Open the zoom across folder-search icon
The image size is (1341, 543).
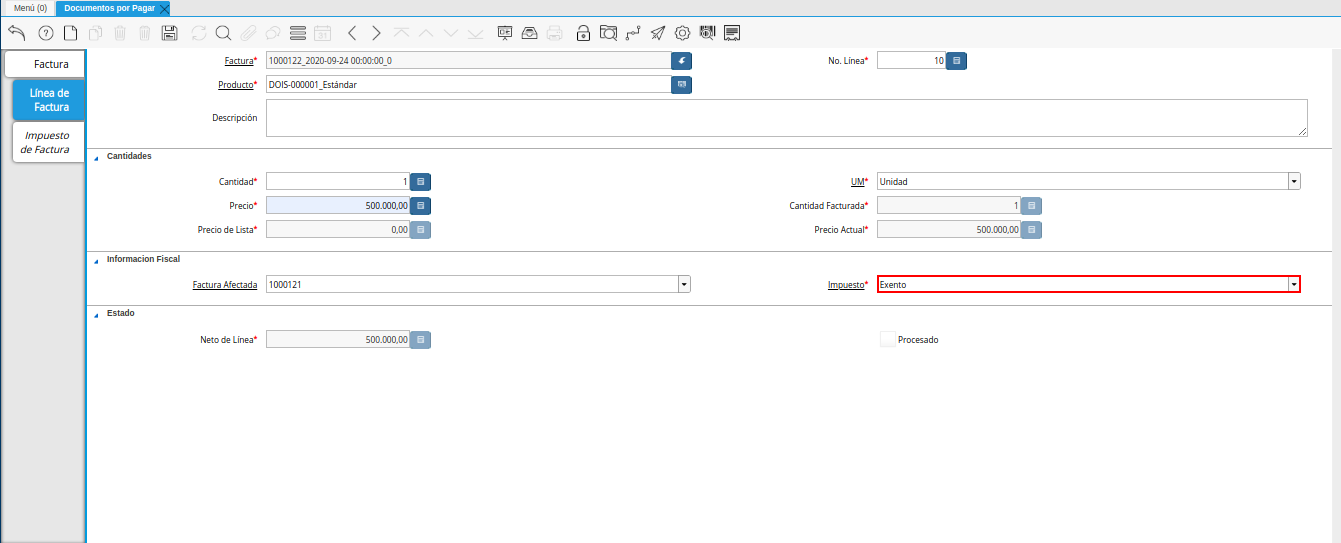608,33
